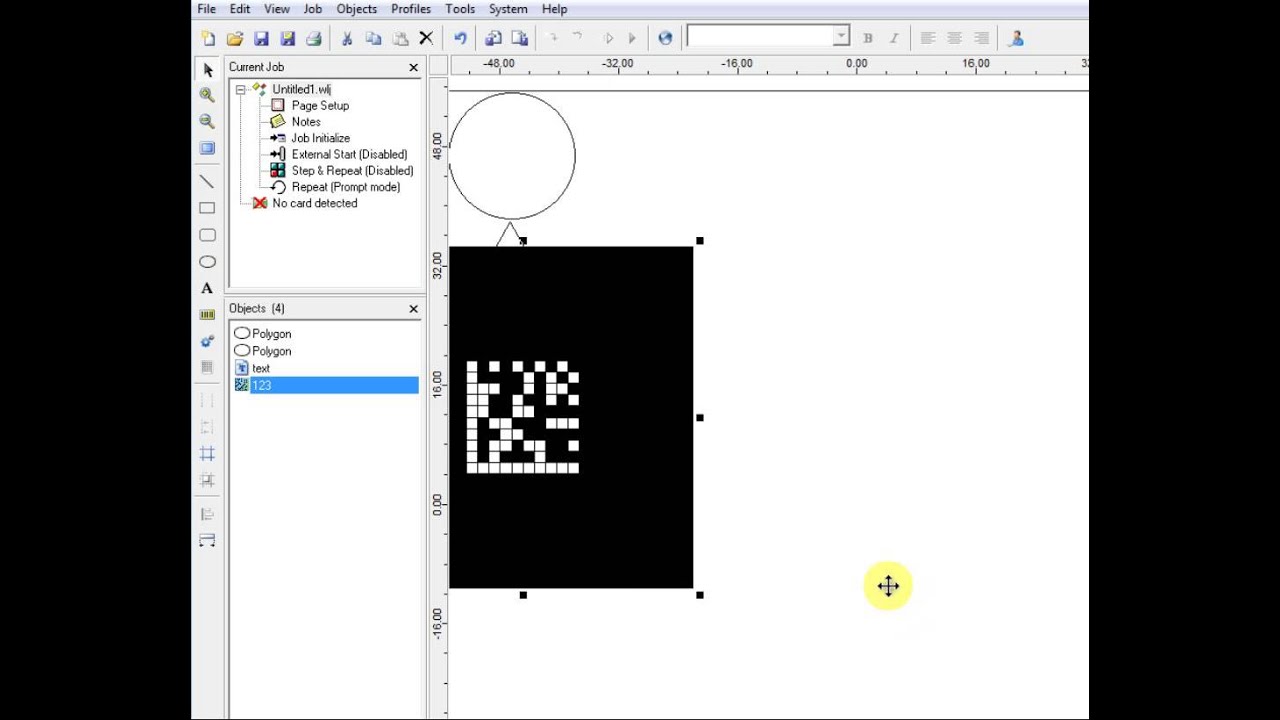Open the Tools menu
Image resolution: width=1280 pixels, height=720 pixels.
click(x=460, y=9)
